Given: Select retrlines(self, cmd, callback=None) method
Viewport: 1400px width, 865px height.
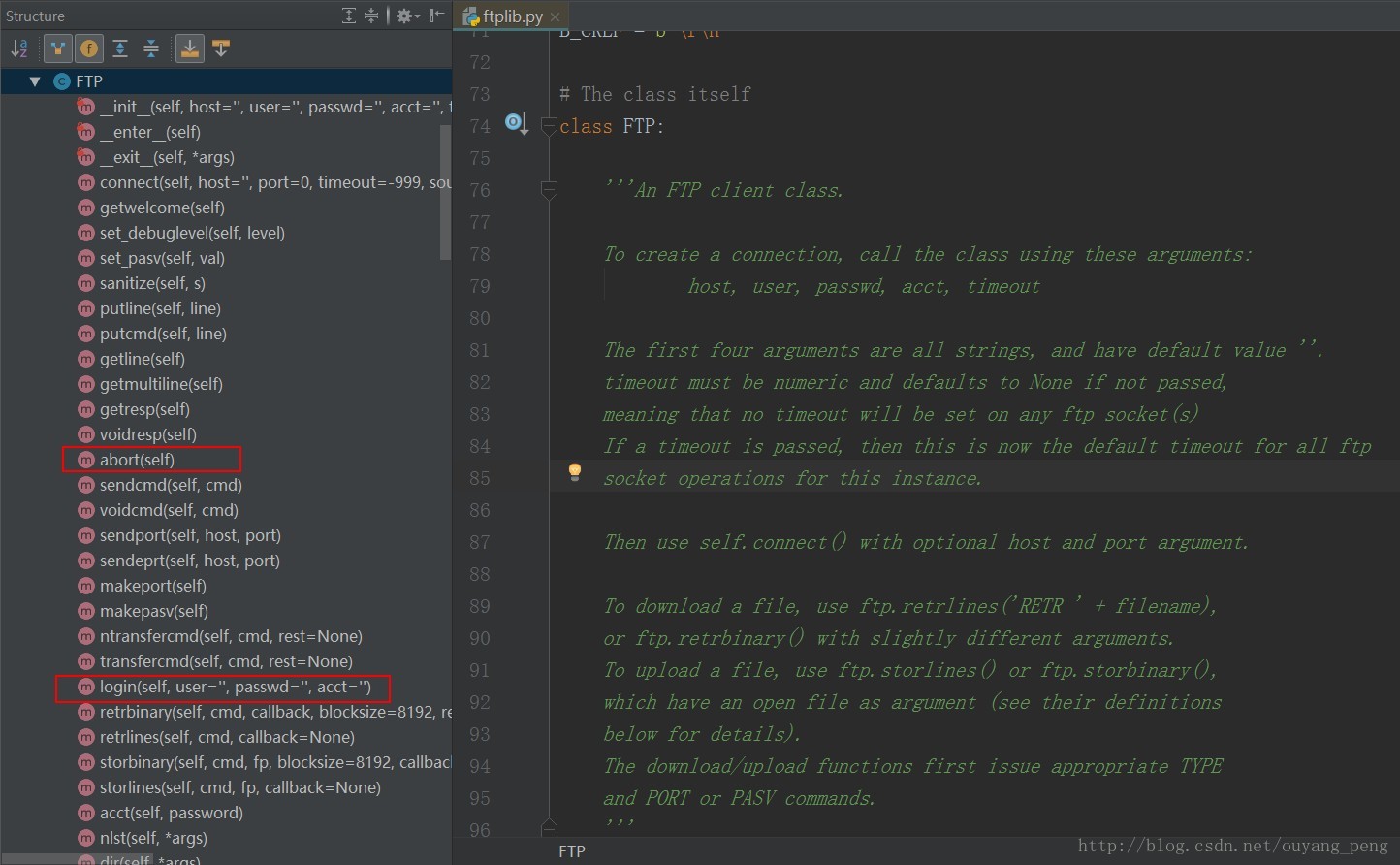Looking at the screenshot, I should [x=227, y=737].
